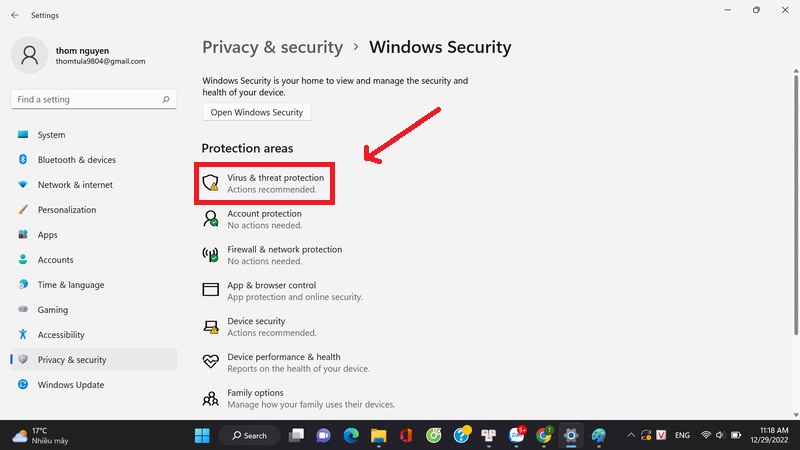Image resolution: width=800 pixels, height=450 pixels.
Task: Click the Account protection icon
Action: point(210,219)
